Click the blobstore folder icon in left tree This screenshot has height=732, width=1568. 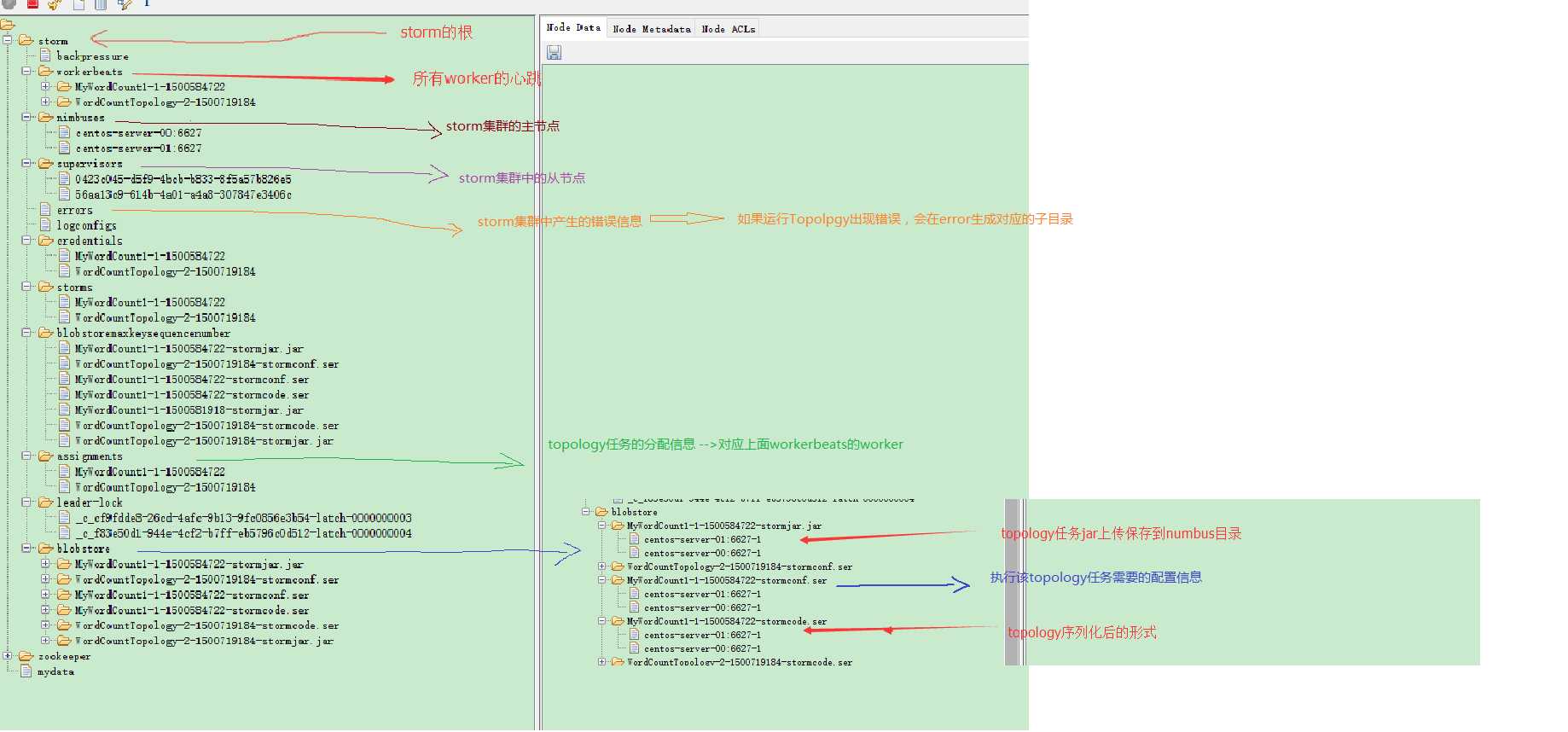[x=45, y=549]
